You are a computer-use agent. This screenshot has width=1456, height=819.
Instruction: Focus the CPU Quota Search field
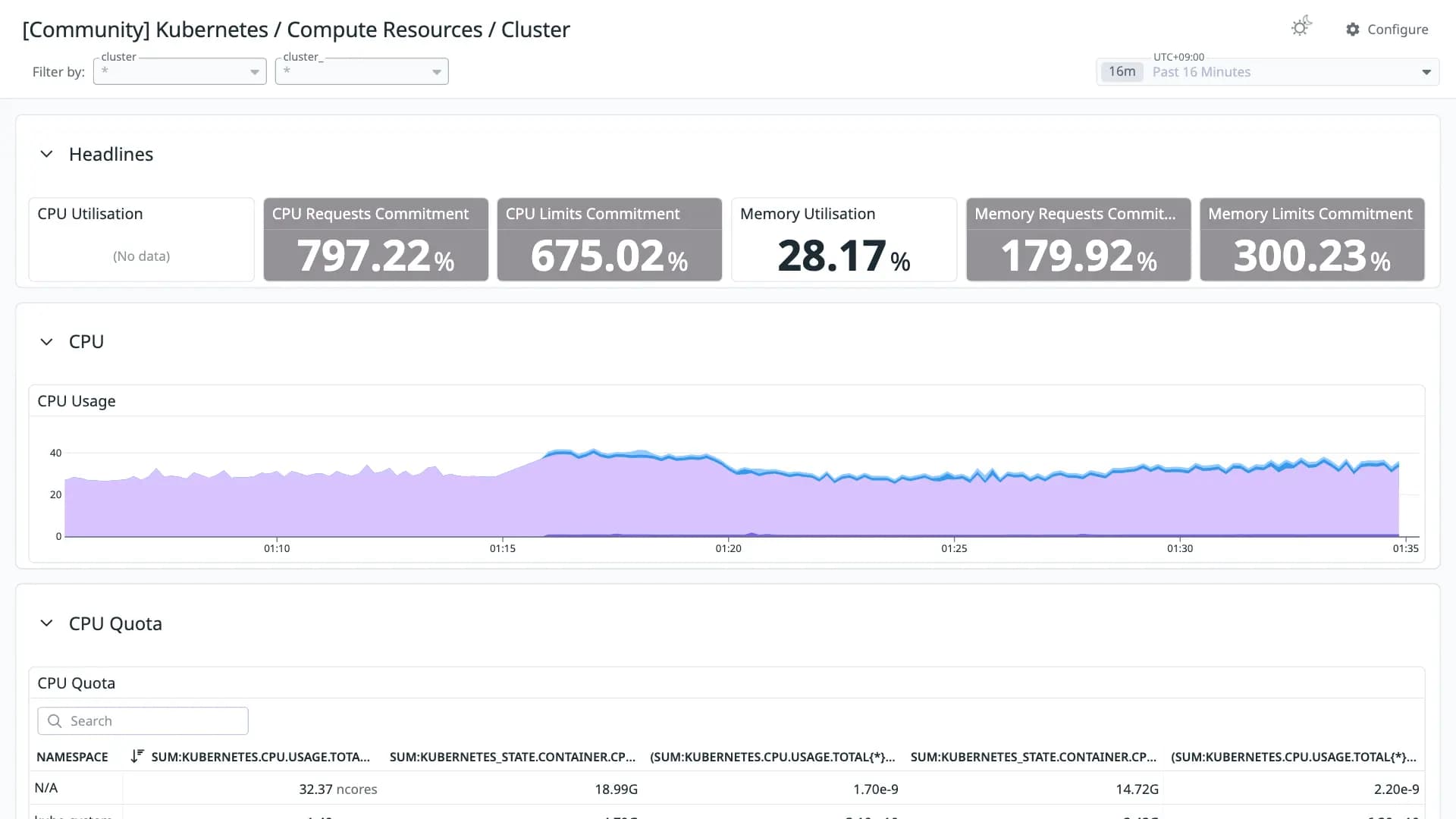click(x=143, y=721)
